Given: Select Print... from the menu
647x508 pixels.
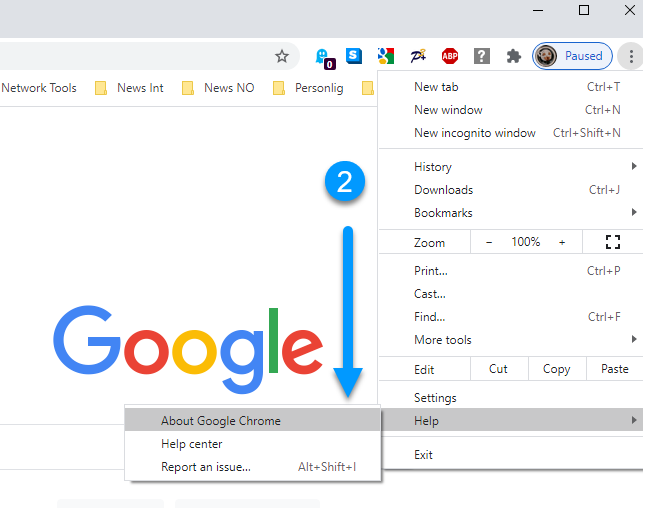Looking at the screenshot, I should tap(511, 271).
